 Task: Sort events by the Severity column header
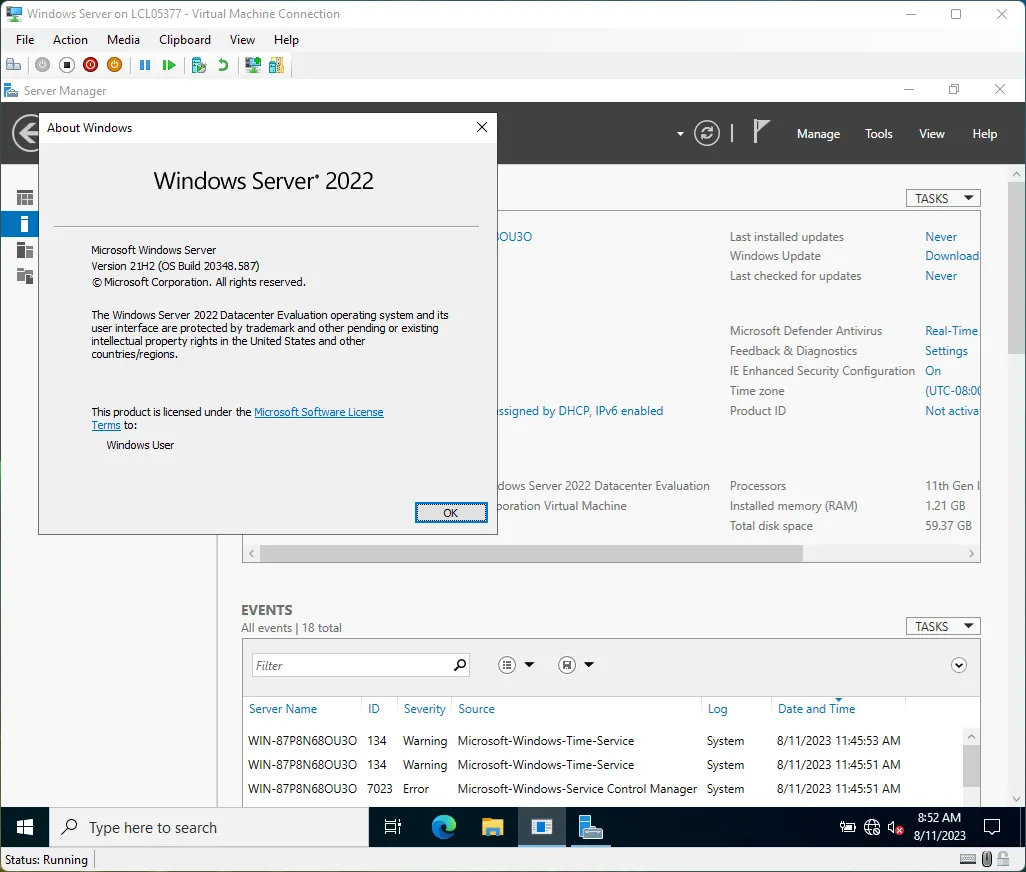pos(424,708)
